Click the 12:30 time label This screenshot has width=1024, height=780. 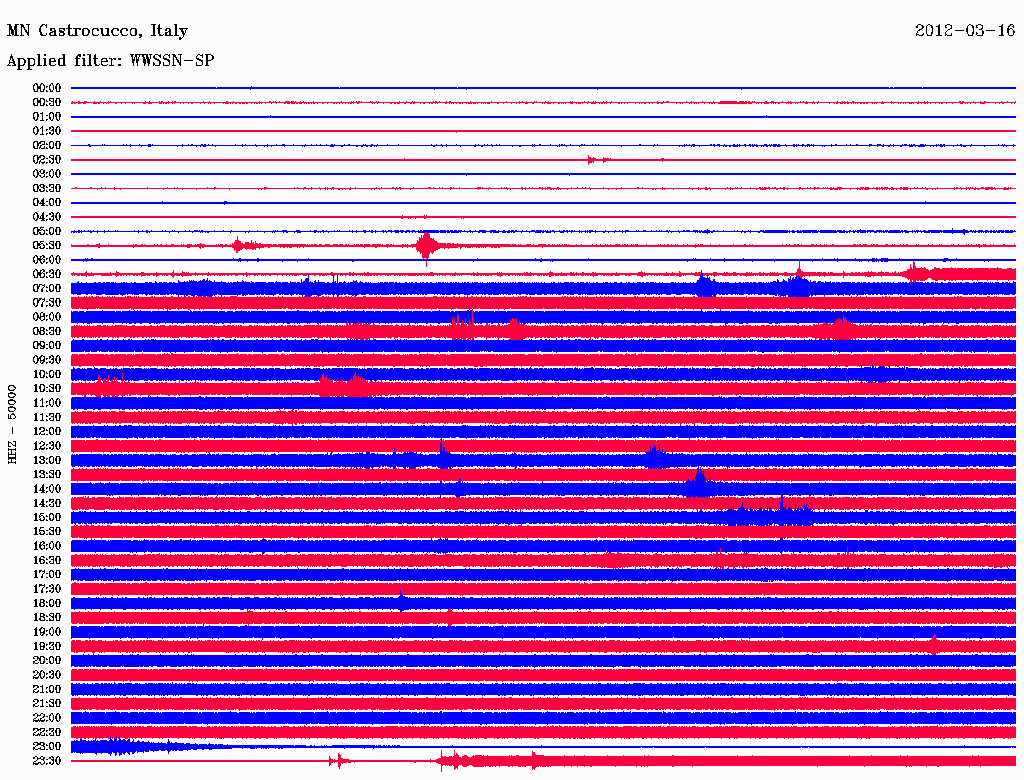(x=47, y=446)
